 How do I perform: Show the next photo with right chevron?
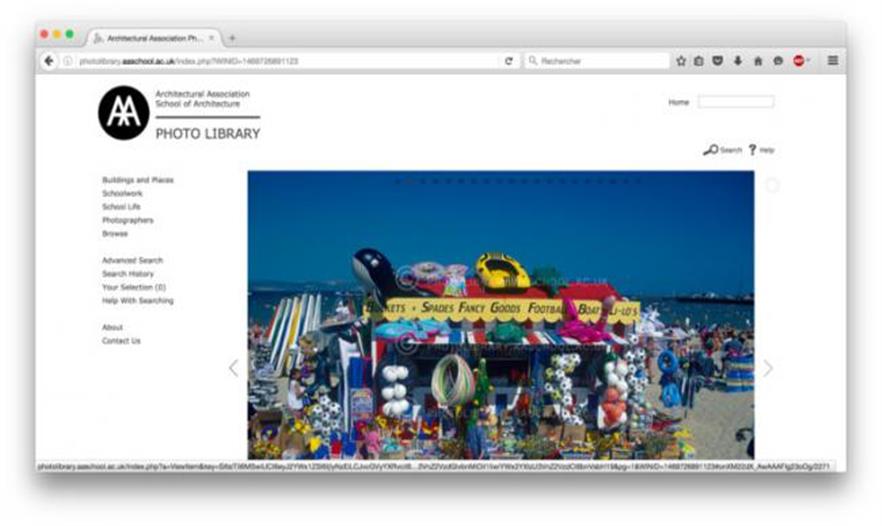pos(768,368)
